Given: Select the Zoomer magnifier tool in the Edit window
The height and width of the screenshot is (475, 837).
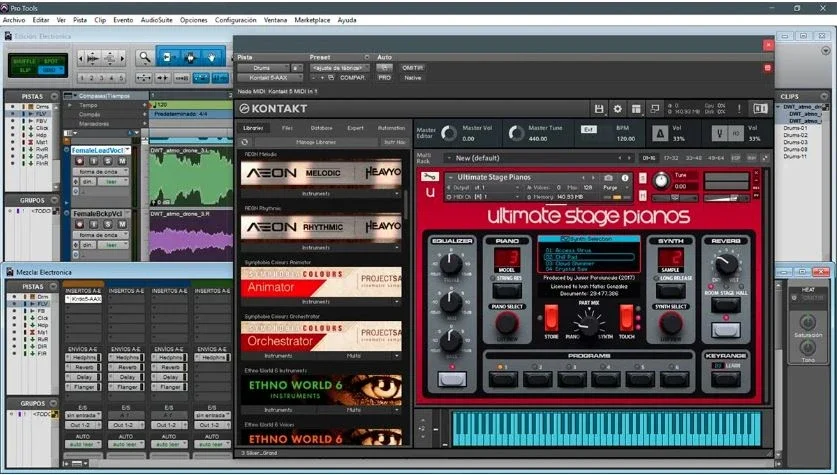Looking at the screenshot, I should [x=144, y=57].
